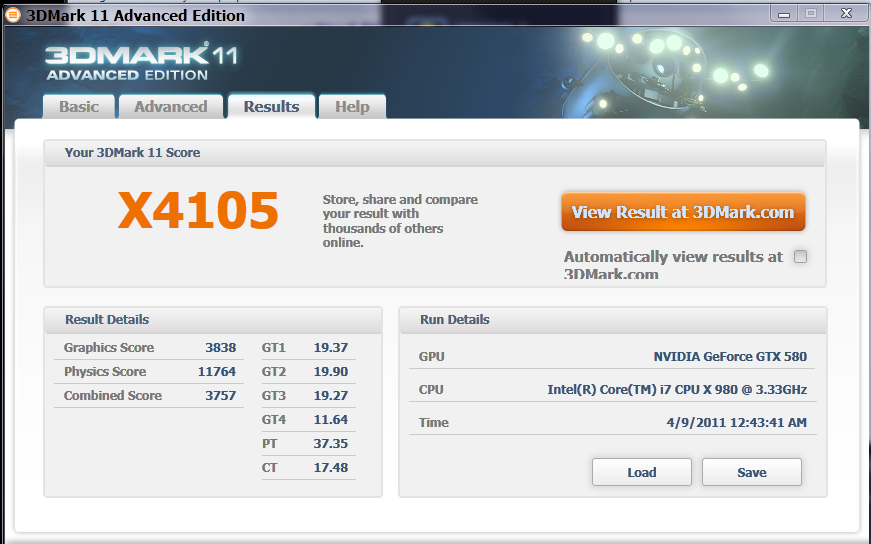This screenshot has height=544, width=871.
Task: Click the Result Details header
Action: pos(107,320)
